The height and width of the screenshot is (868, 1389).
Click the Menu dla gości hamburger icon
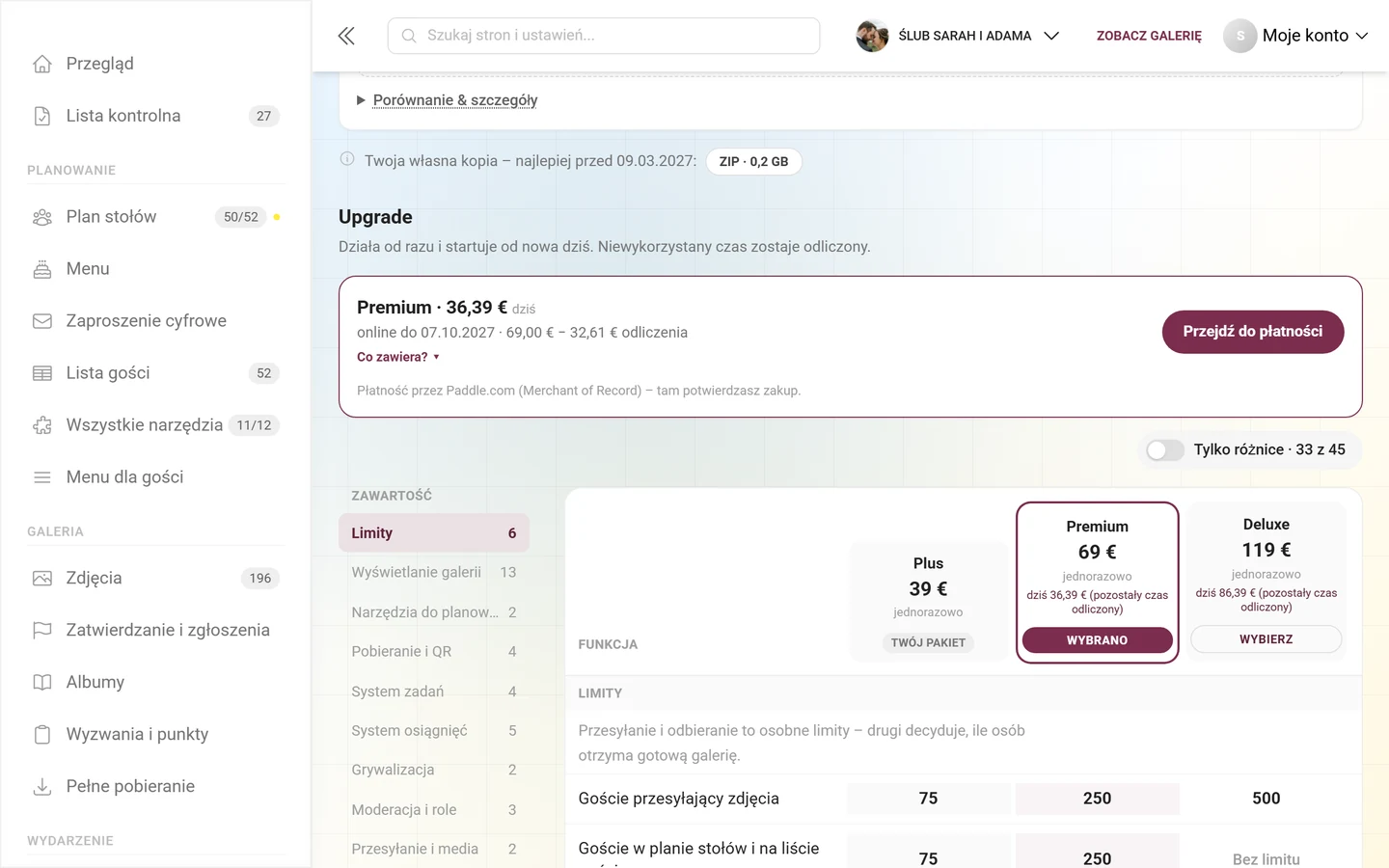[42, 477]
